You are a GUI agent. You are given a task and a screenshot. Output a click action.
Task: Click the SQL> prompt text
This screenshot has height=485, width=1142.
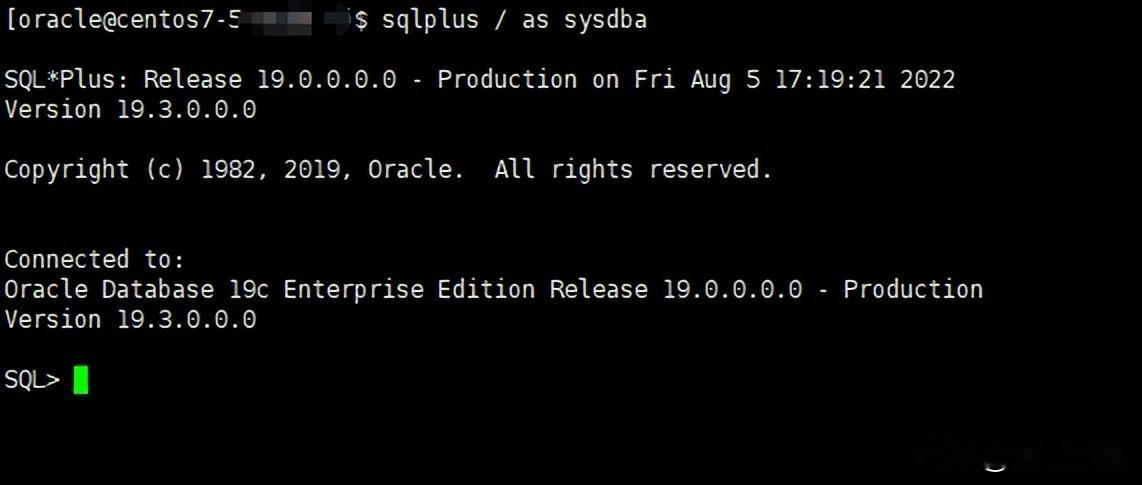[x=32, y=380]
